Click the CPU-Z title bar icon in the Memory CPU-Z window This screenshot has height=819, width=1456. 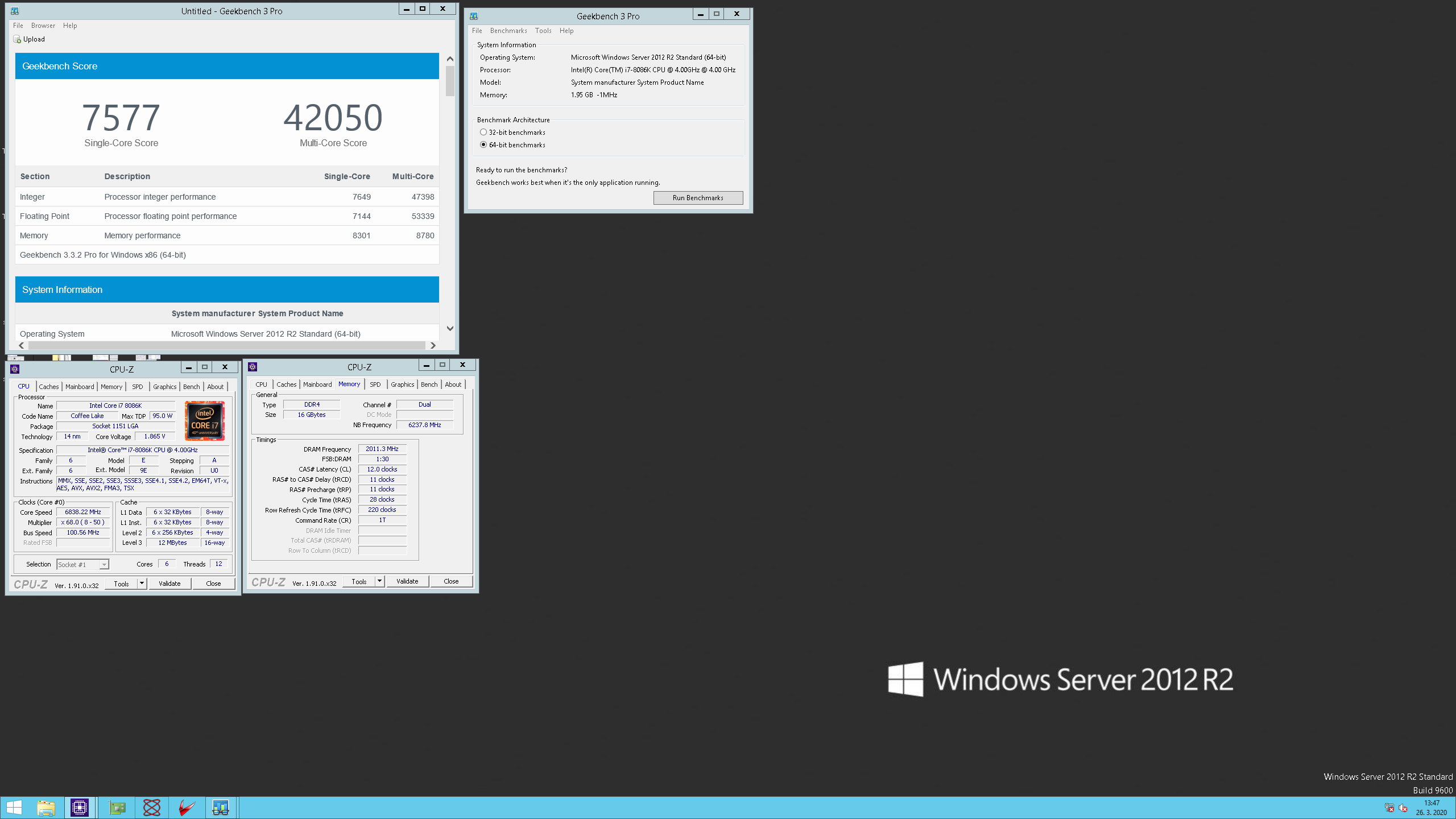pos(253,367)
